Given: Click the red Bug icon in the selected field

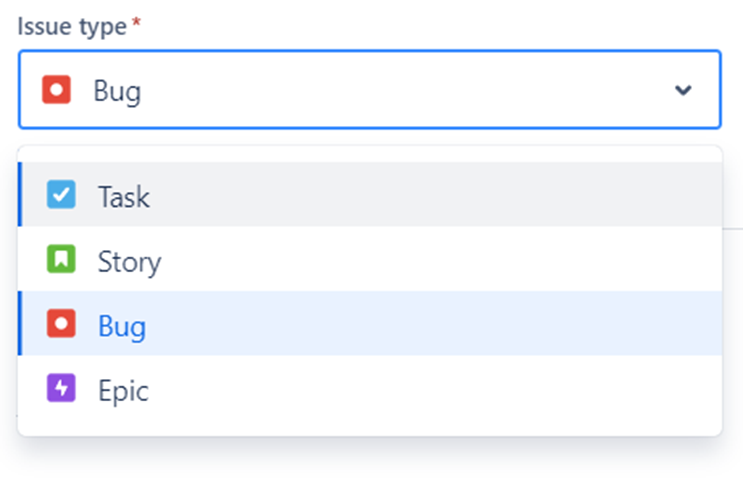Looking at the screenshot, I should pos(56,90).
